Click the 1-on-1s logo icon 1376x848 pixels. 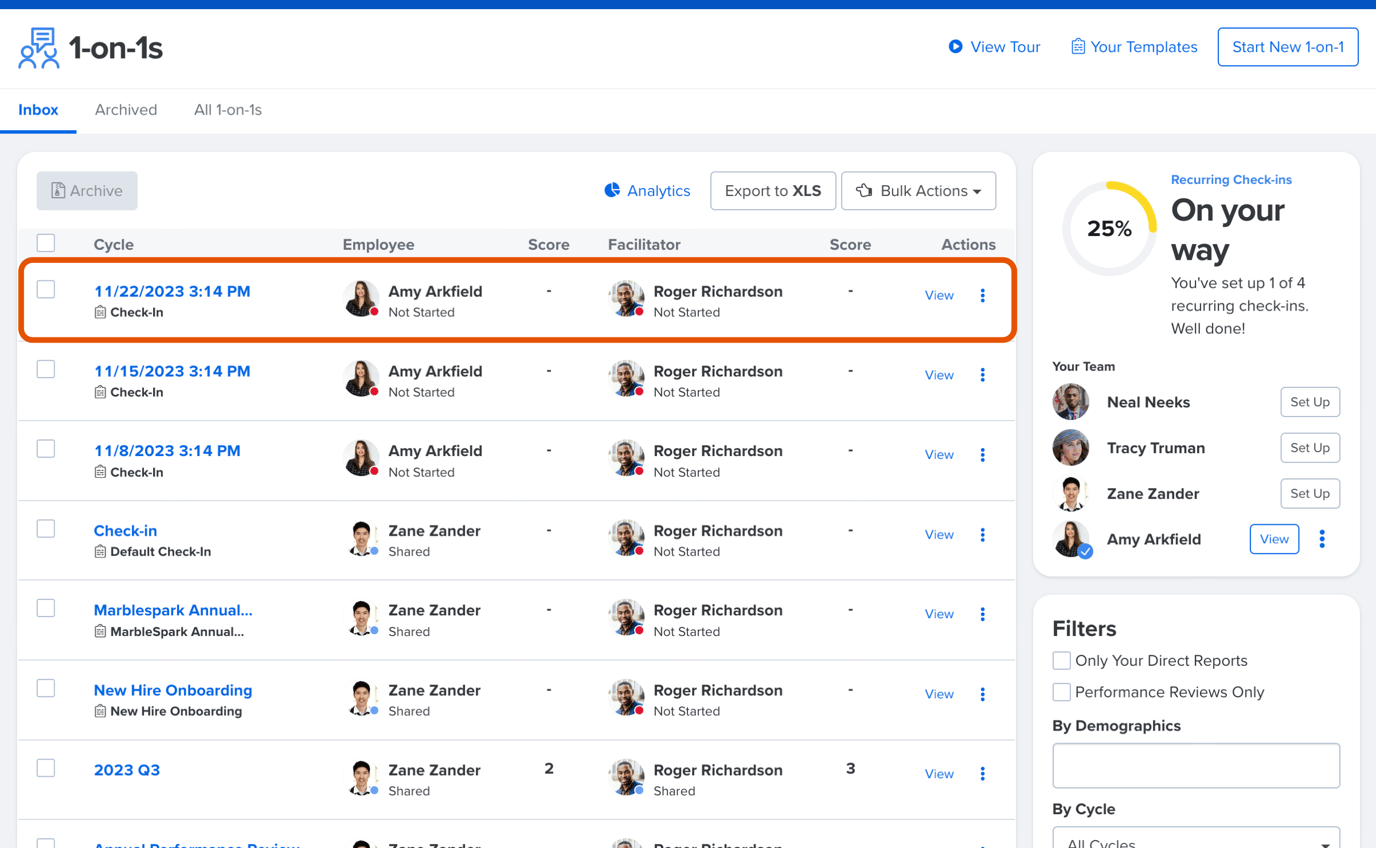point(39,48)
